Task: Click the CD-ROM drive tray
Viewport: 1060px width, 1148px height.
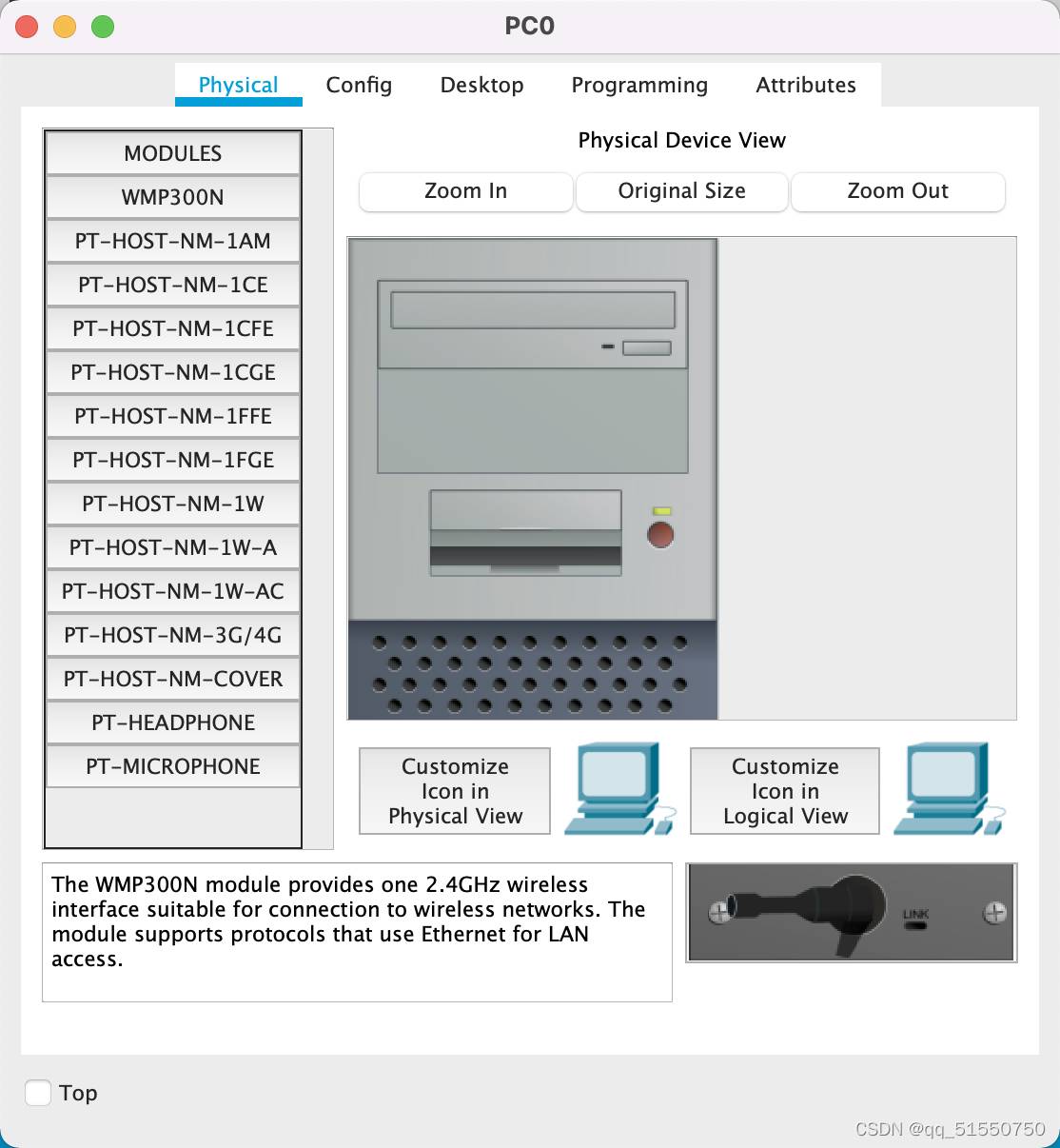Action: (533, 310)
